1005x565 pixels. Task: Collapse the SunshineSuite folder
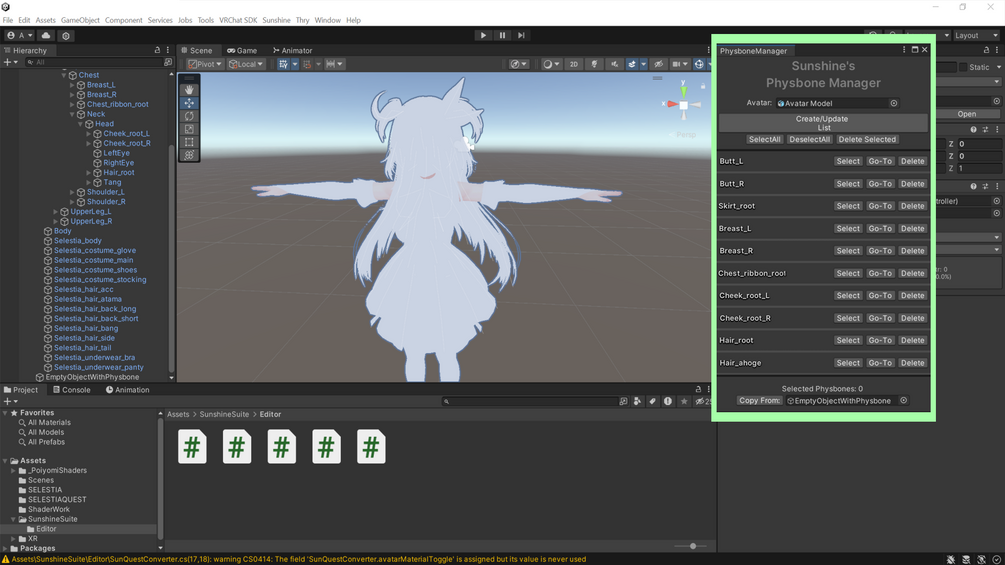pyautogui.click(x=13, y=519)
